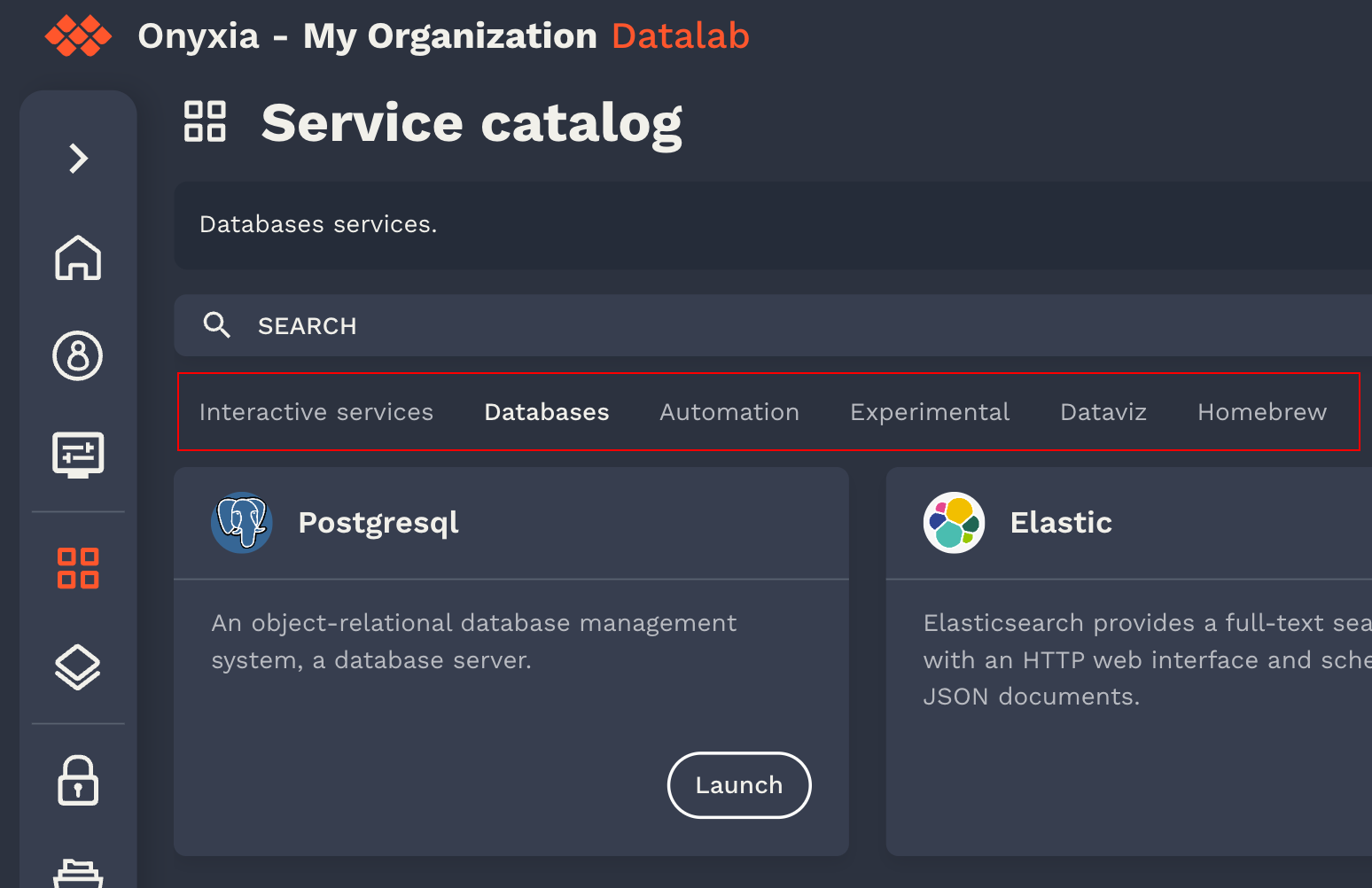Screen dimensions: 1372x888
Task: Switch to the Automation tab
Action: (x=729, y=412)
